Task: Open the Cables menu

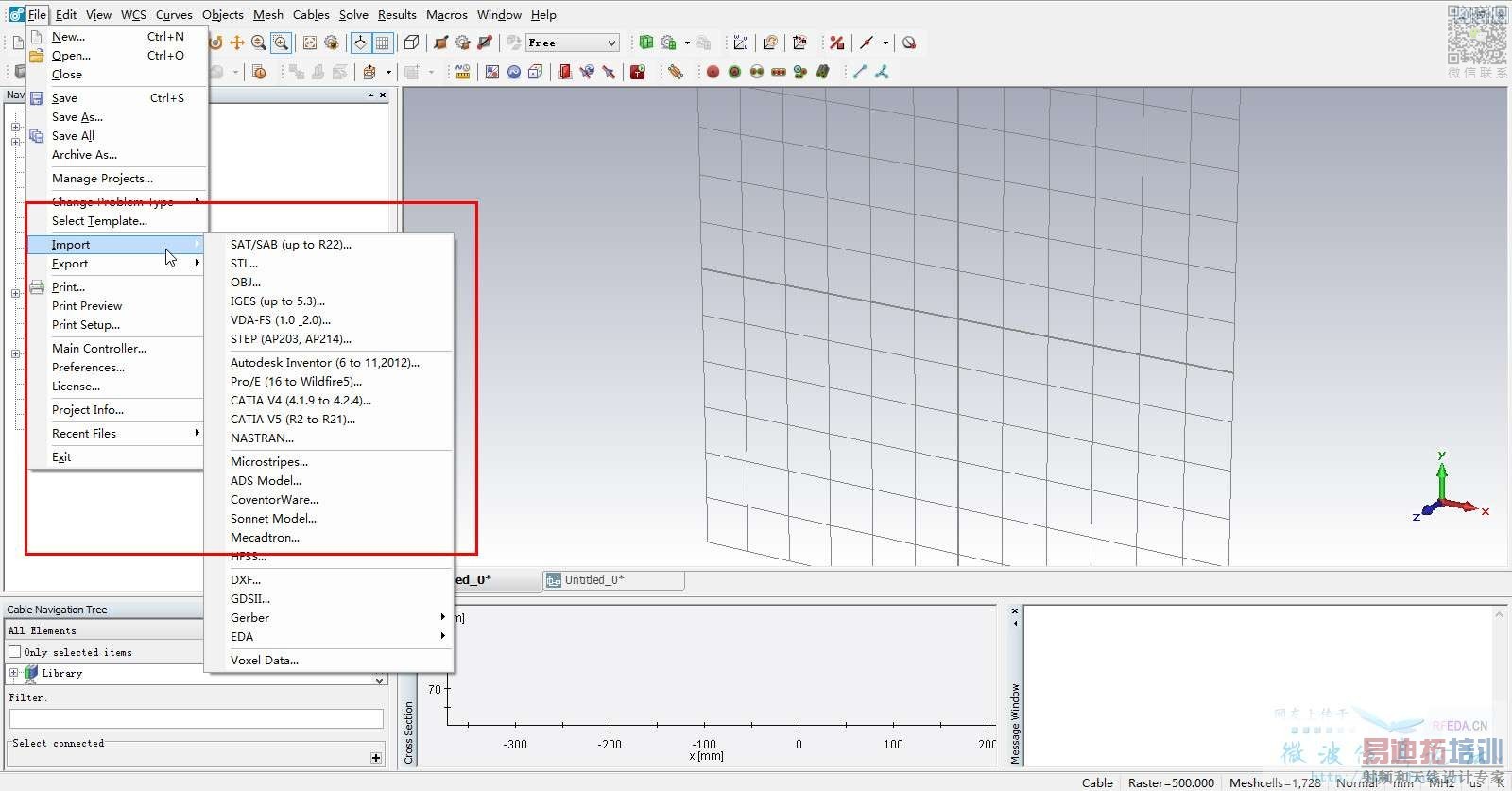Action: coord(311,14)
